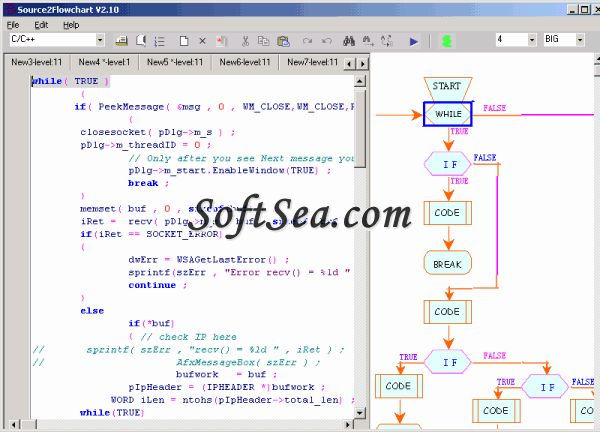This screenshot has height=432, width=600.
Task: Select the START flowchart node
Action: click(447, 89)
